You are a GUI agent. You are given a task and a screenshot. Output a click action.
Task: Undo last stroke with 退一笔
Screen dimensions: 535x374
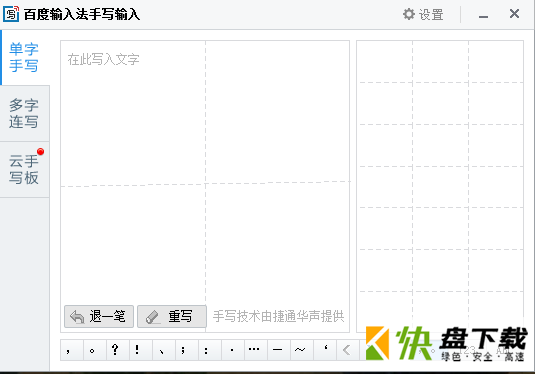pyautogui.click(x=99, y=316)
